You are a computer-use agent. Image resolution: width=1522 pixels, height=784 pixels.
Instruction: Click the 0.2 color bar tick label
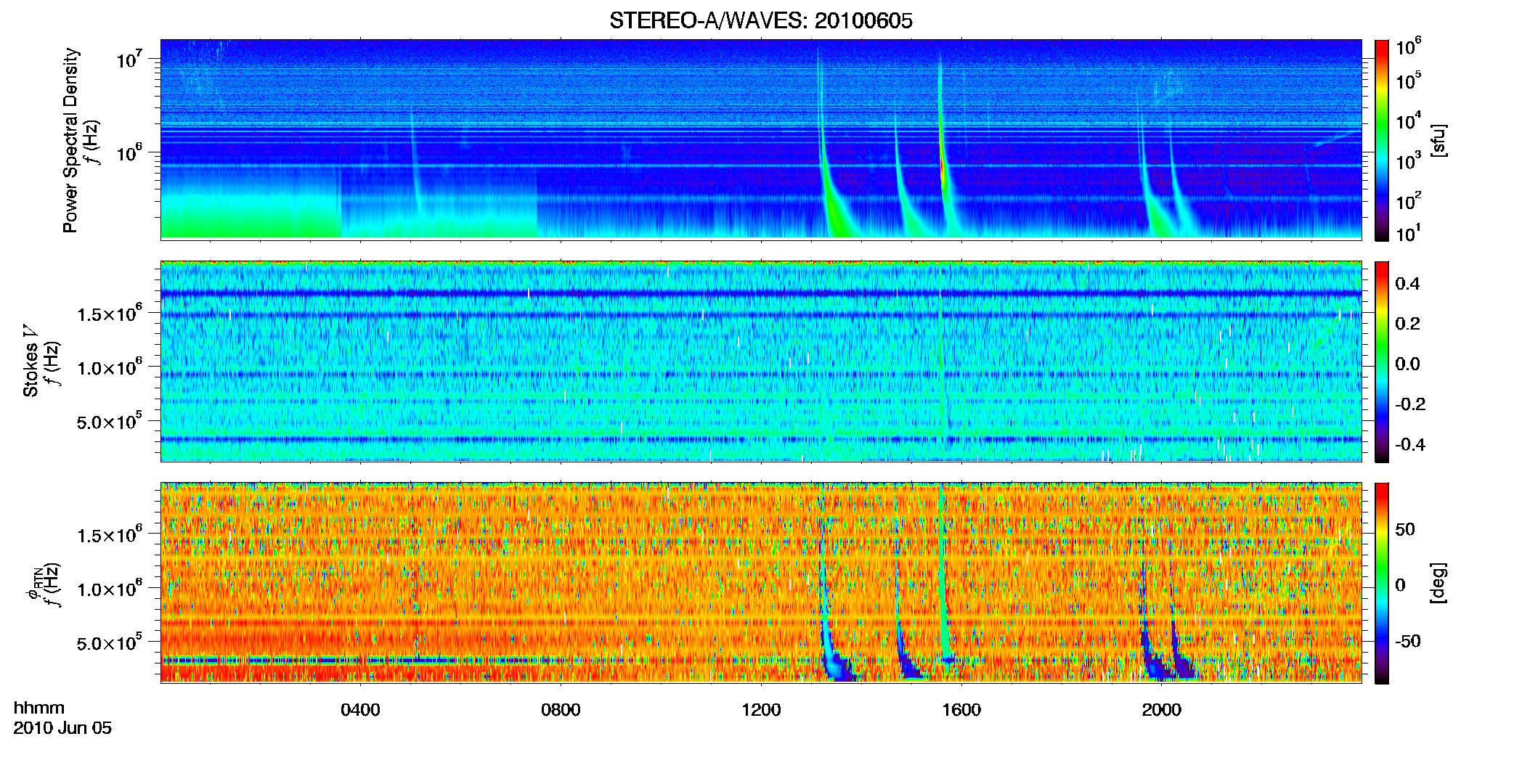coord(1407,324)
